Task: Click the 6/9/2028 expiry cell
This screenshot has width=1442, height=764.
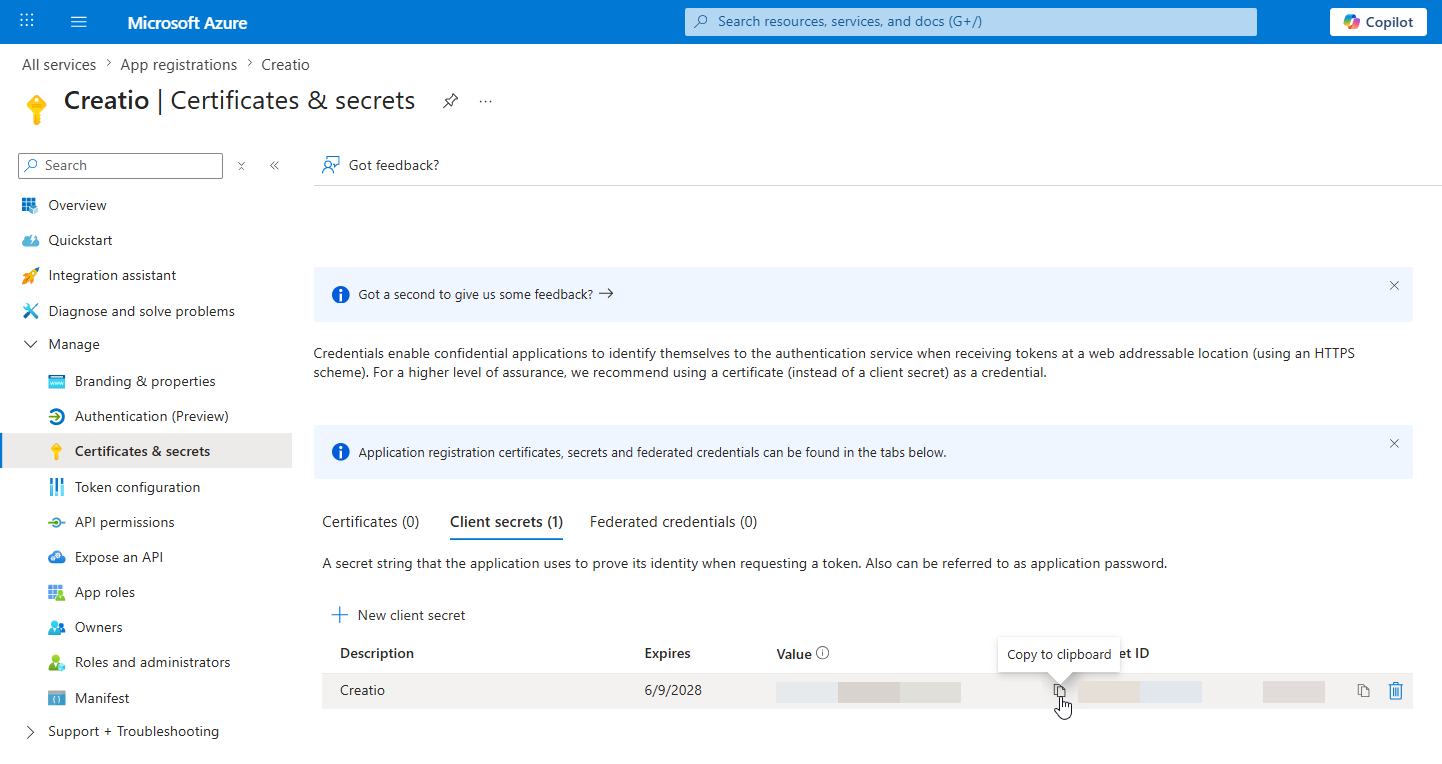Action: tap(673, 690)
